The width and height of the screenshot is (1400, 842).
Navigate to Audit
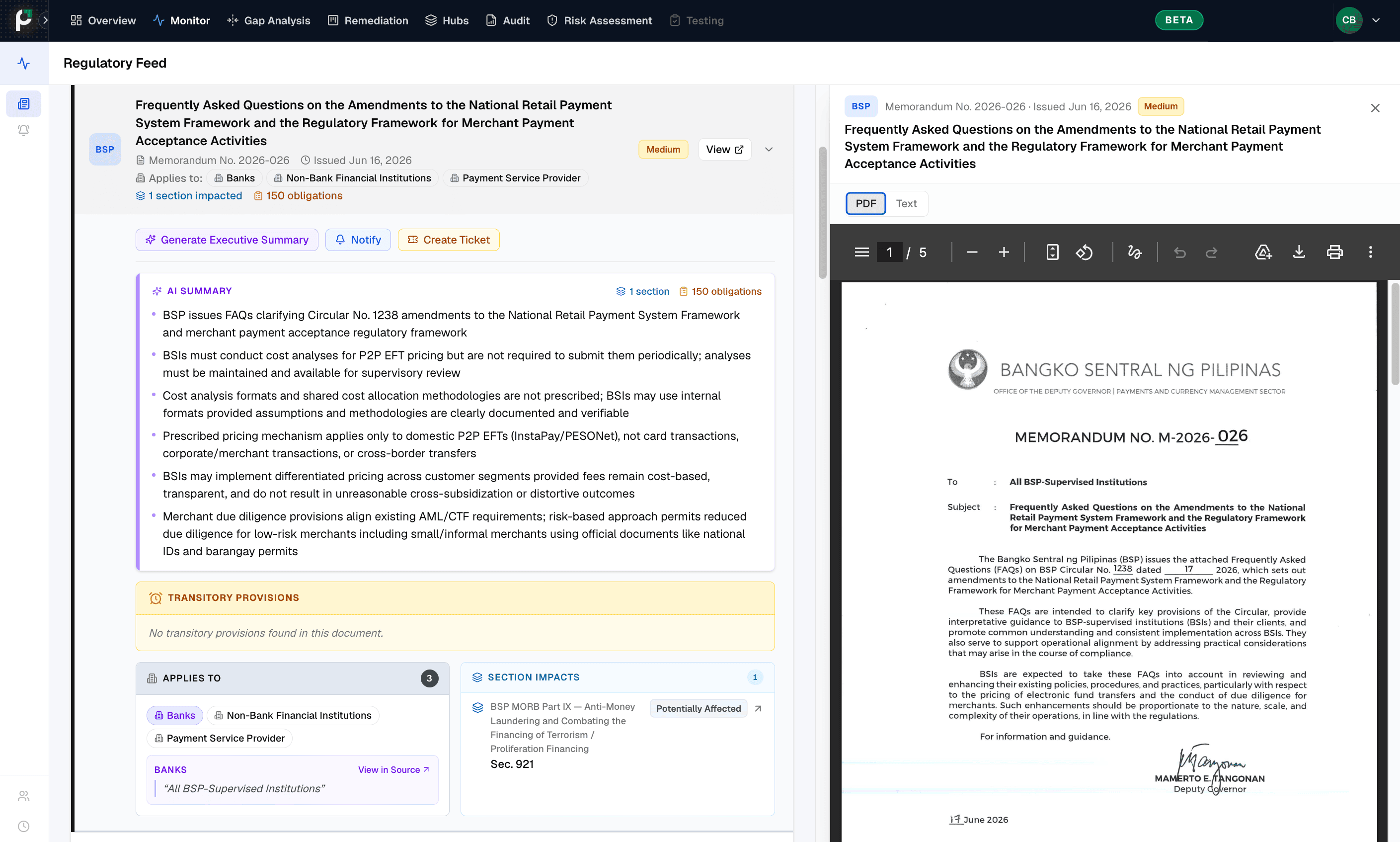[508, 20]
